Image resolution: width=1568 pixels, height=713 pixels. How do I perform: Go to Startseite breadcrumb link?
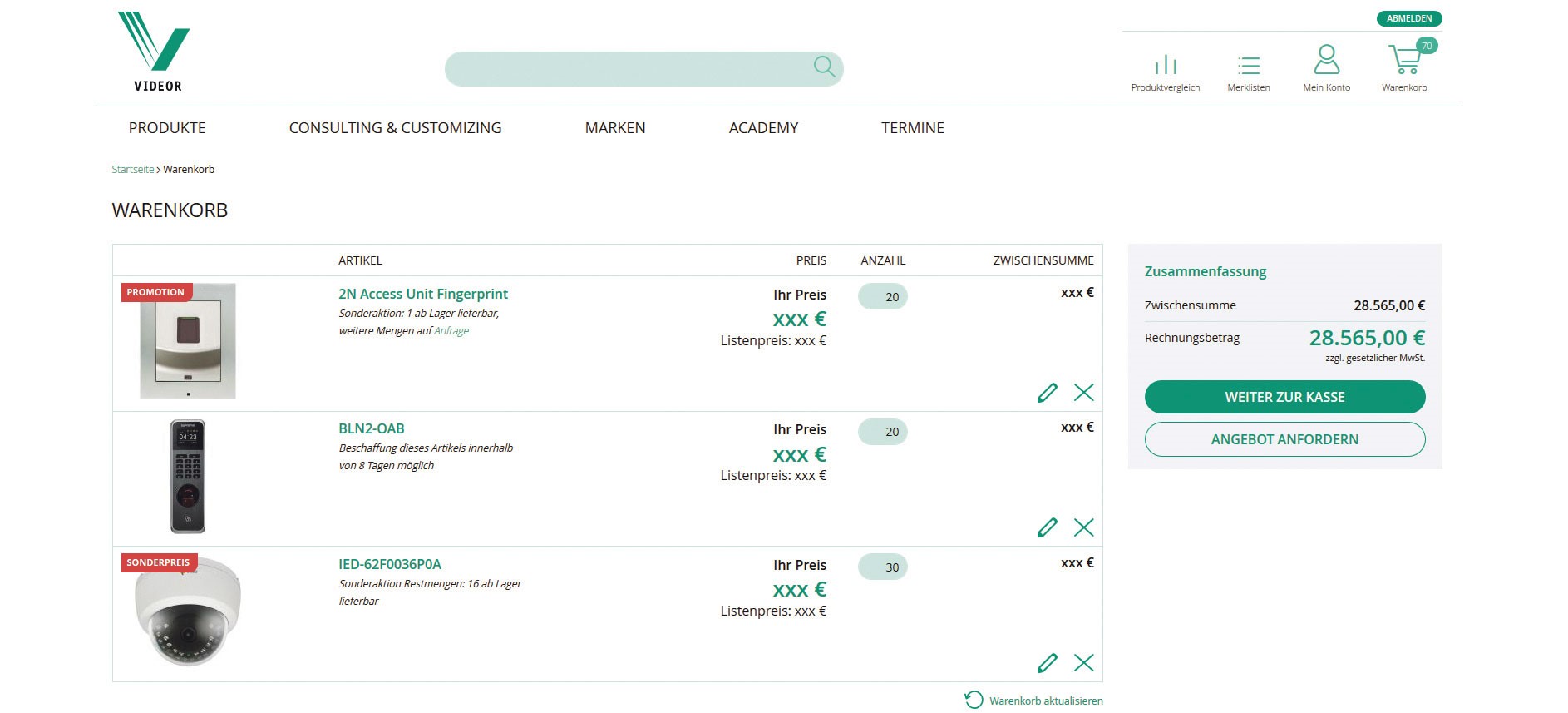(x=133, y=170)
